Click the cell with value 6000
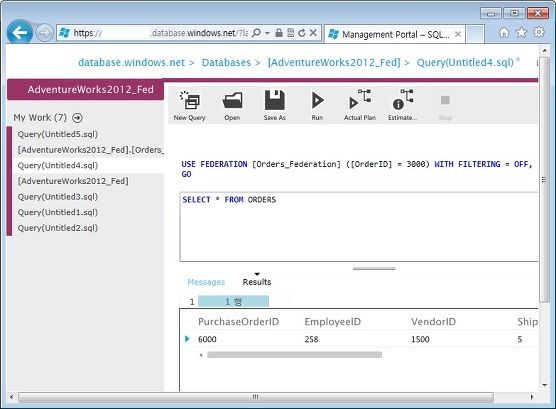556x409 pixels. (207, 339)
